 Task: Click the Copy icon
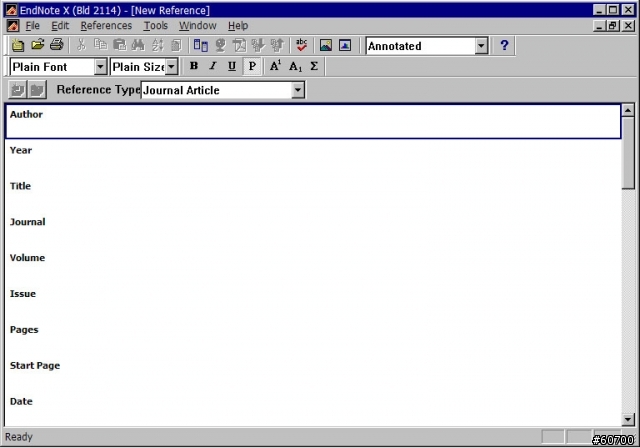click(100, 45)
